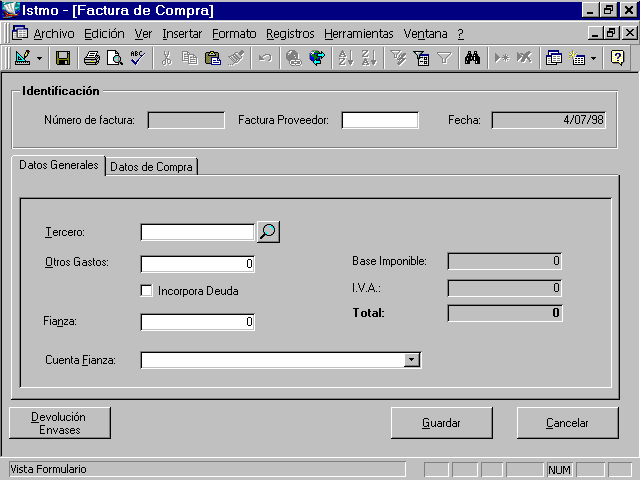Click the Format Painter brush icon

(x=236, y=58)
